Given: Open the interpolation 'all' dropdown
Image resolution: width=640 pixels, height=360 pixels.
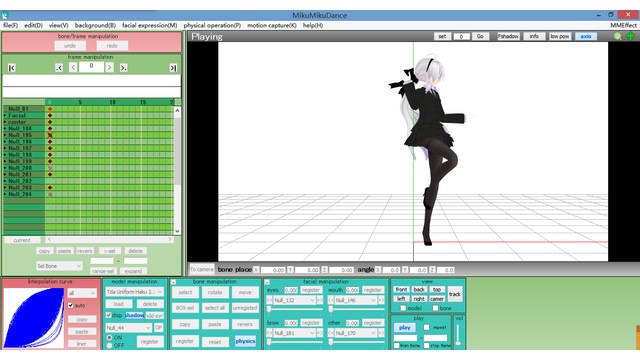Looking at the screenshot, I should pyautogui.click(x=82, y=293).
